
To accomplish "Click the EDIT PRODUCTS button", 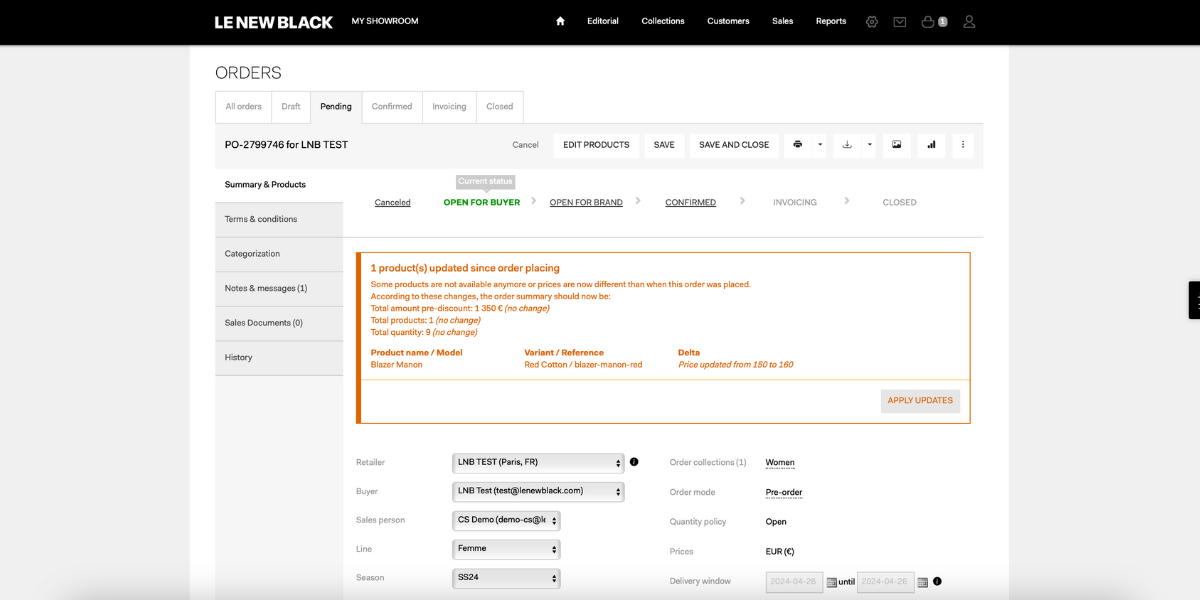I will pyautogui.click(x=596, y=145).
